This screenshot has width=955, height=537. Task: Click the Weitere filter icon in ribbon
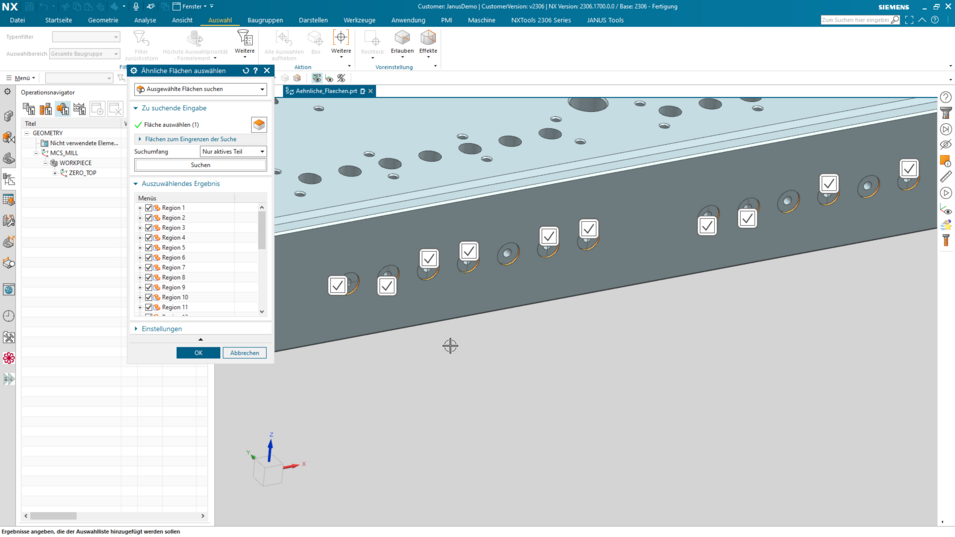[245, 38]
